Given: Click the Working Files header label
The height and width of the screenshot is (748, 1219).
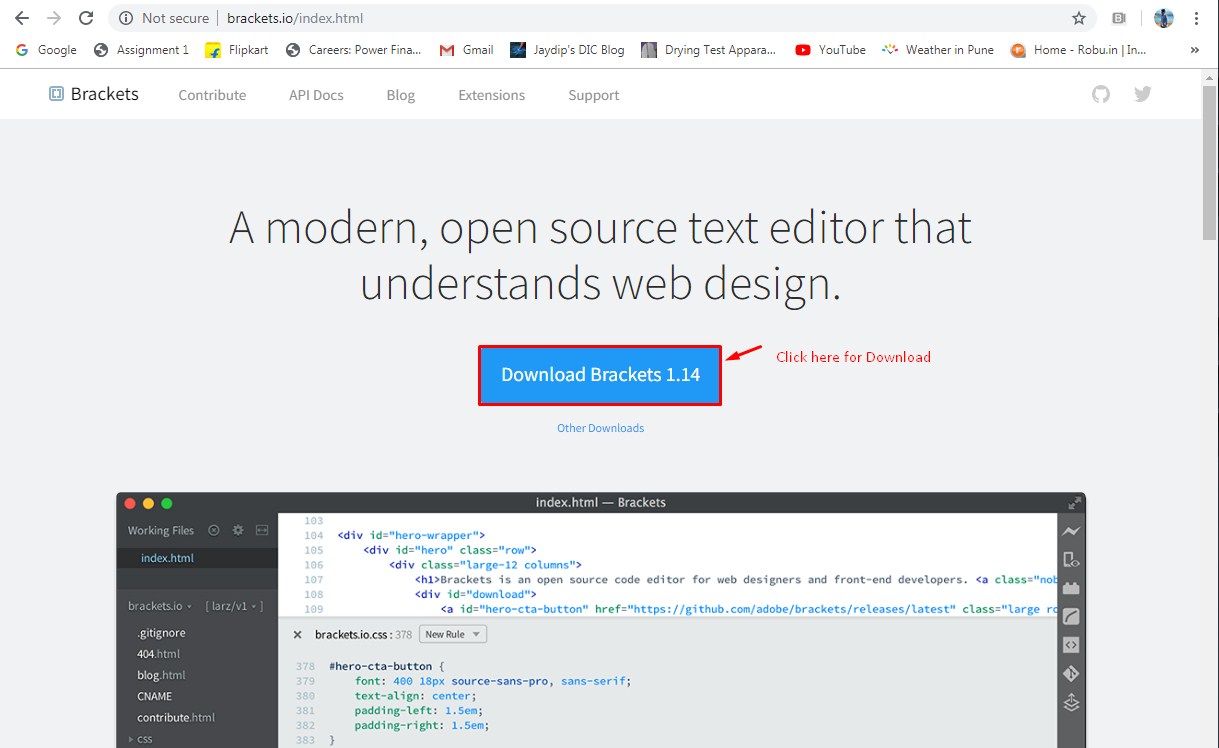Looking at the screenshot, I should pos(161,530).
